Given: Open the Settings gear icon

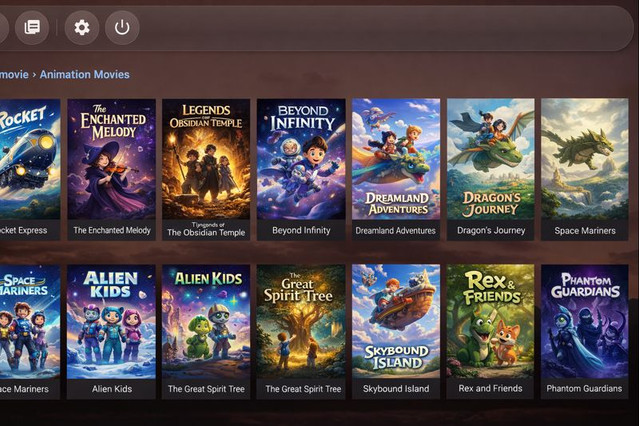Looking at the screenshot, I should pyautogui.click(x=82, y=28).
